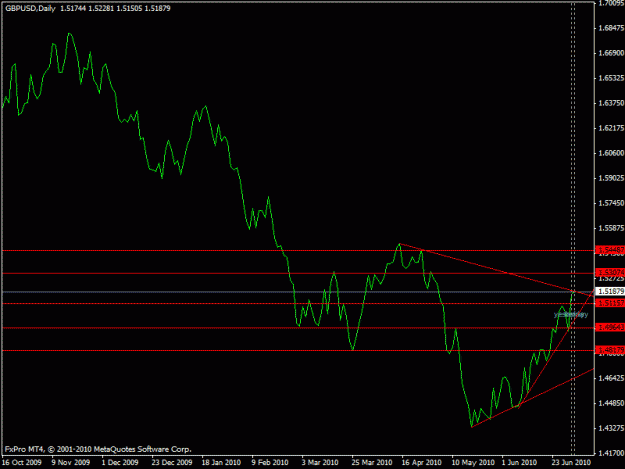The height and width of the screenshot is (469, 625).
Task: Click the 1.46425 price axis value
Action: (611, 378)
